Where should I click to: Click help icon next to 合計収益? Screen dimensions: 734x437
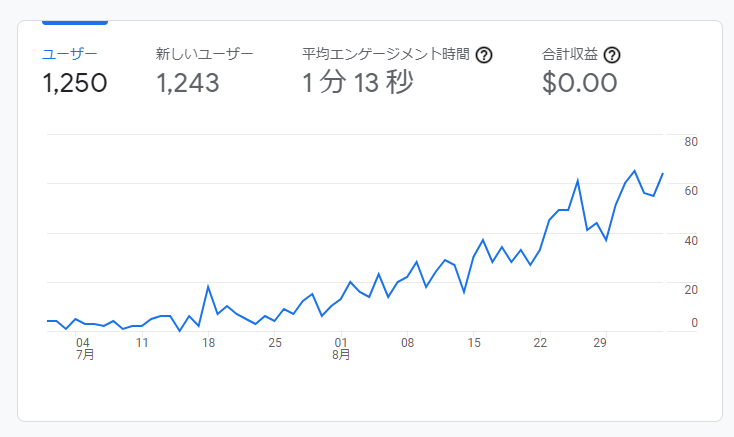[x=612, y=55]
